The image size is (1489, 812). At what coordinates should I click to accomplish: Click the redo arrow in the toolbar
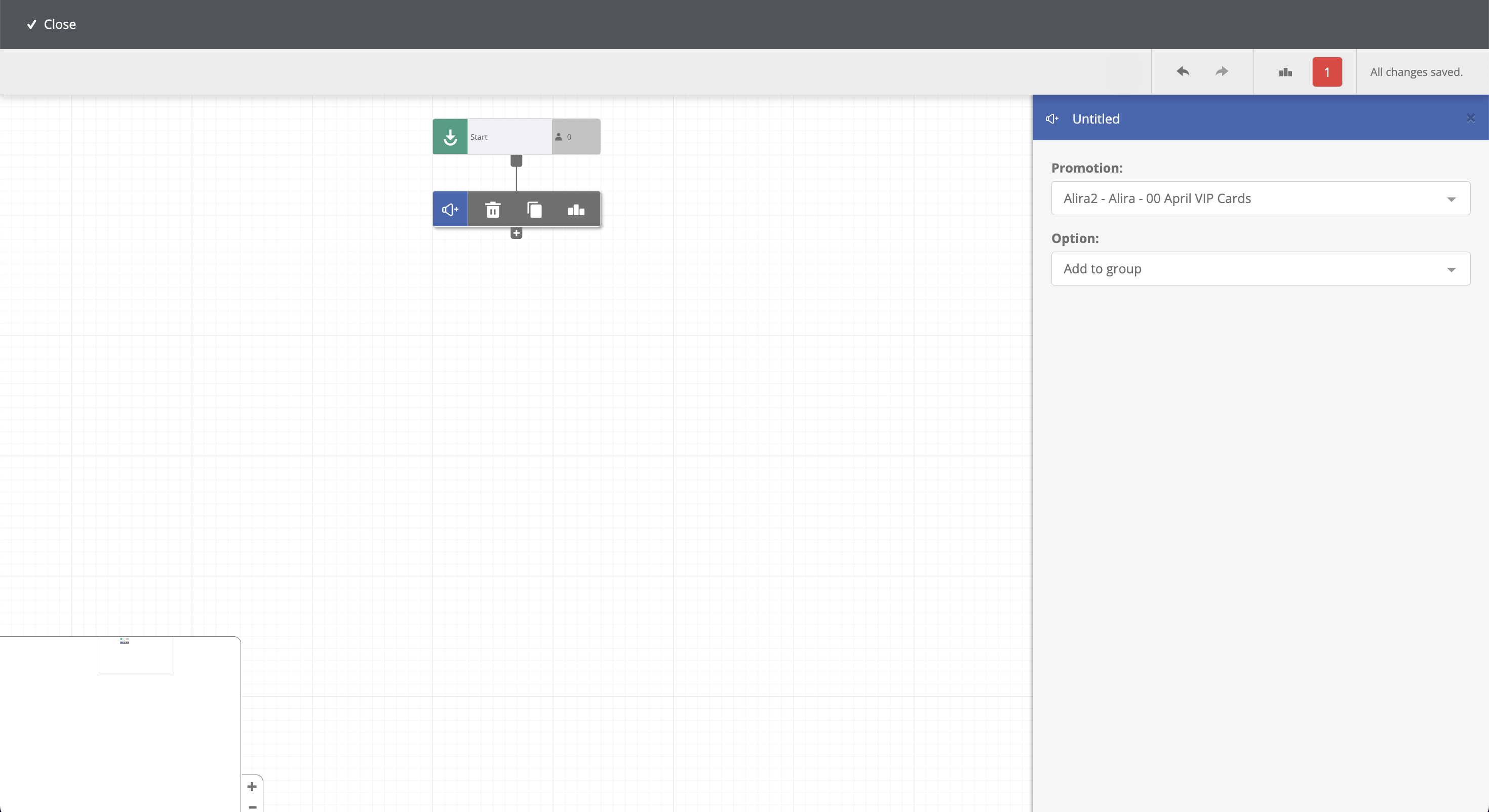pyautogui.click(x=1221, y=71)
